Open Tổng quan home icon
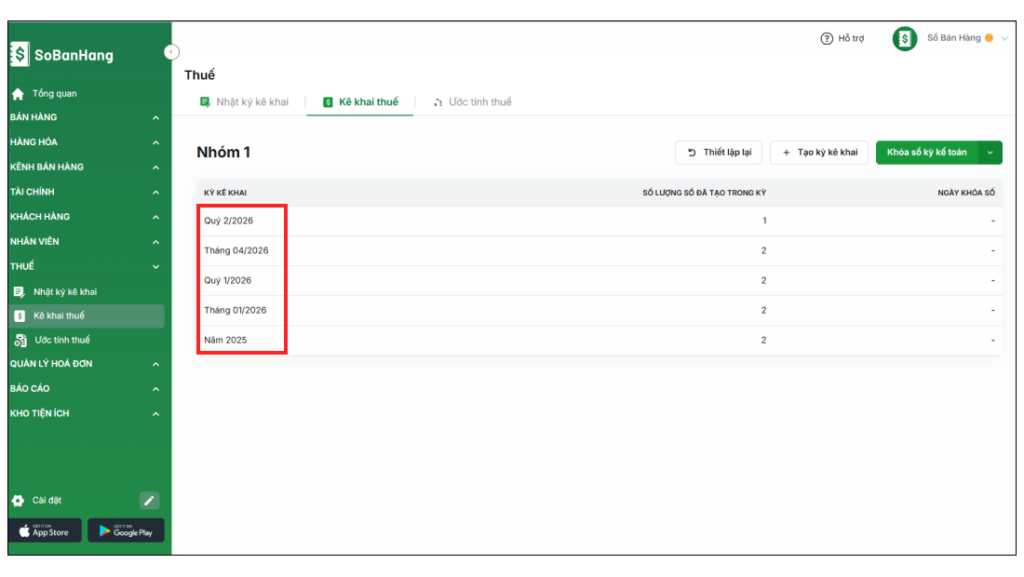This screenshot has width=1024, height=577. click(18, 94)
